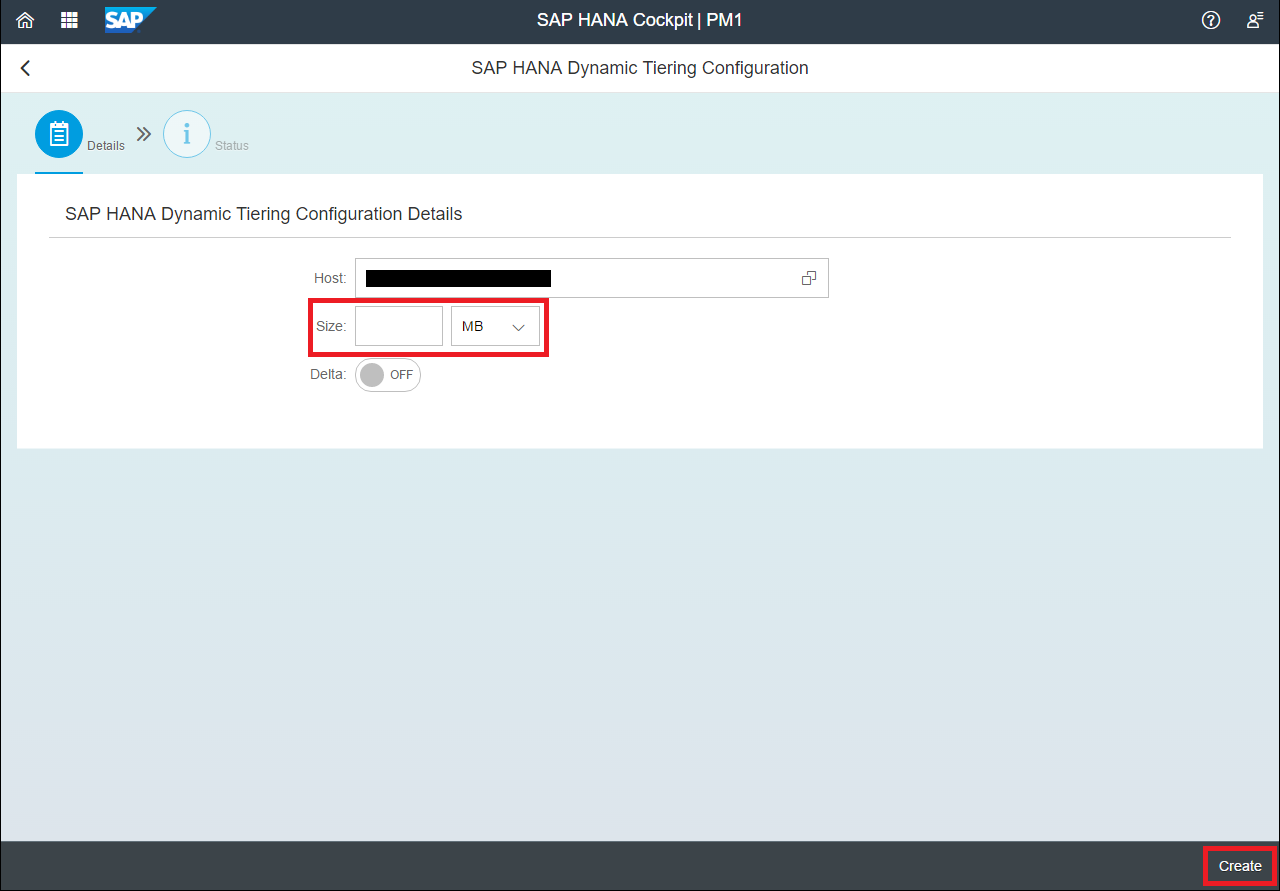
Task: Click the SAP HANA Cockpit | PM1 title
Action: point(640,20)
